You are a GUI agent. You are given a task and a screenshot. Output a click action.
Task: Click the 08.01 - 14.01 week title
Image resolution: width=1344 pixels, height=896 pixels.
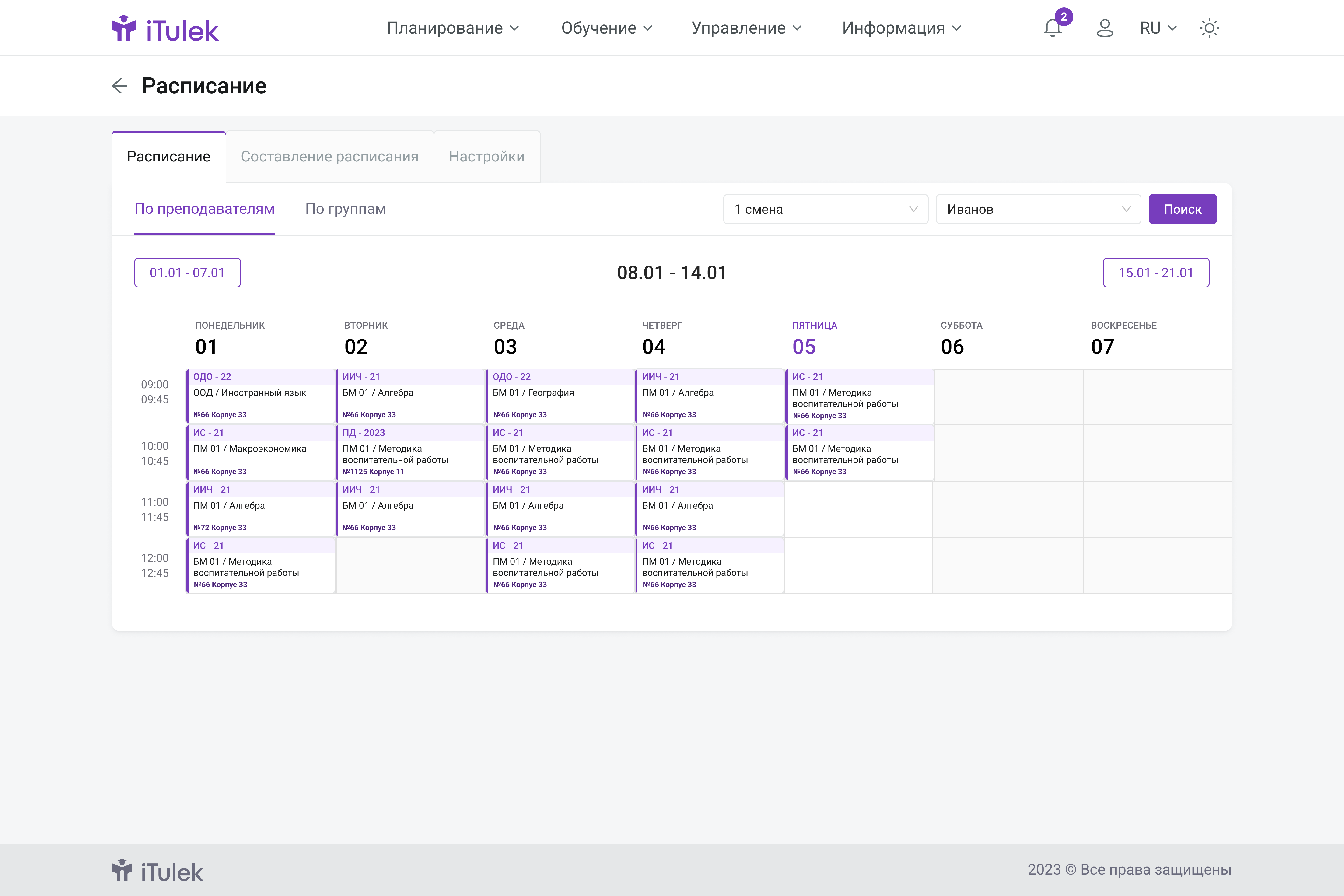[672, 273]
